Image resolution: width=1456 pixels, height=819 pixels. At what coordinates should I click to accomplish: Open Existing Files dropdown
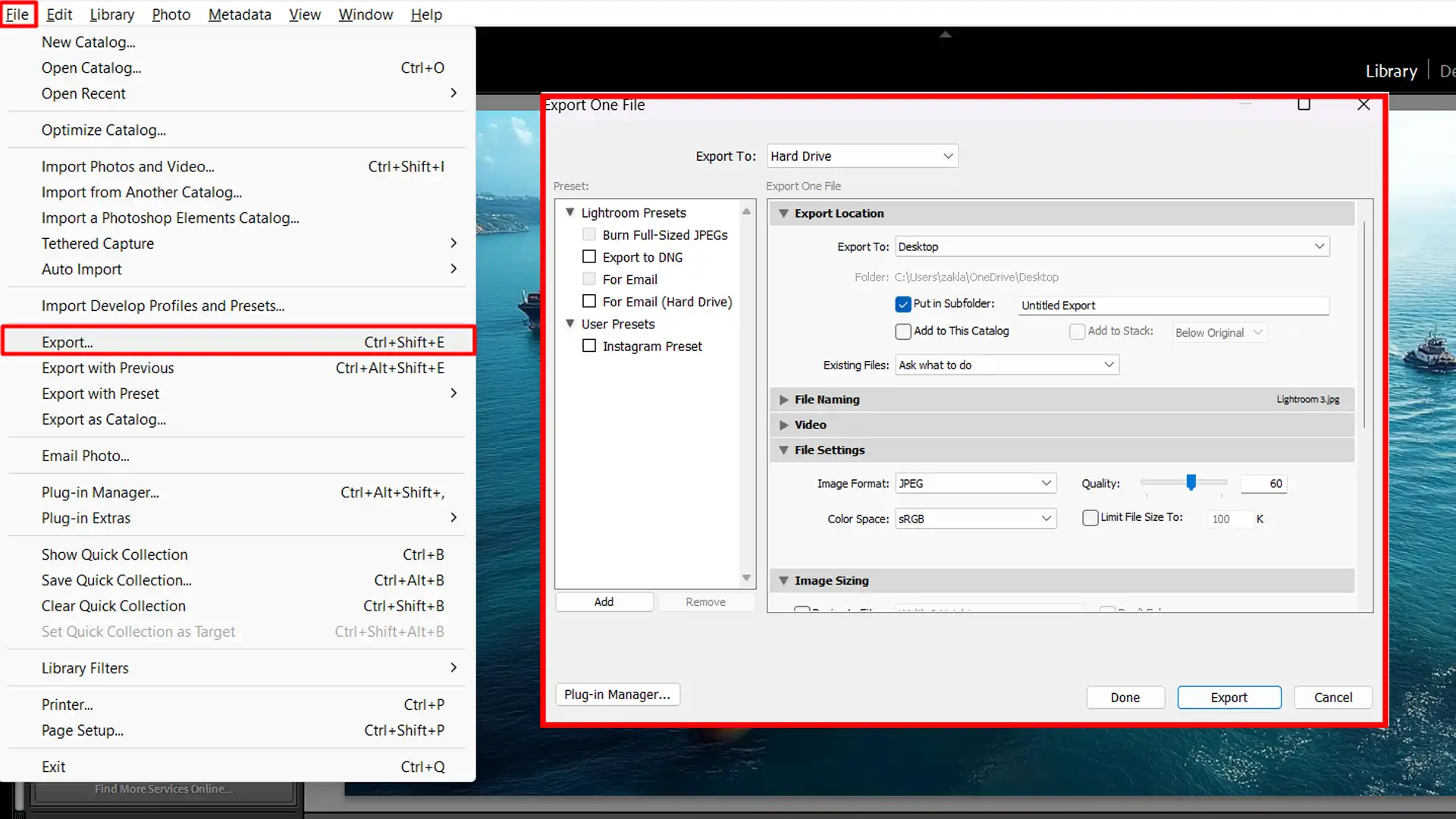pos(1007,365)
